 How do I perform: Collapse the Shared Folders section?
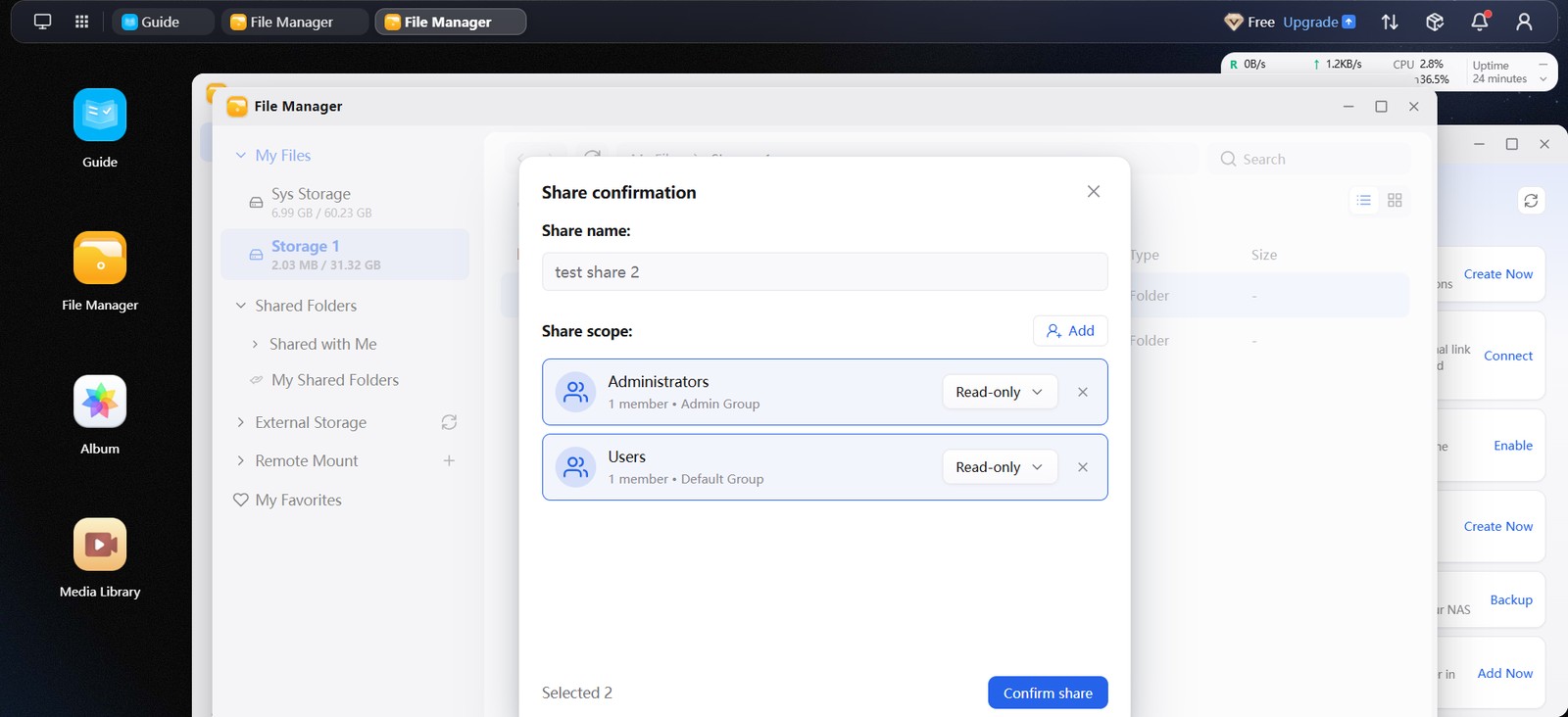tap(241, 306)
